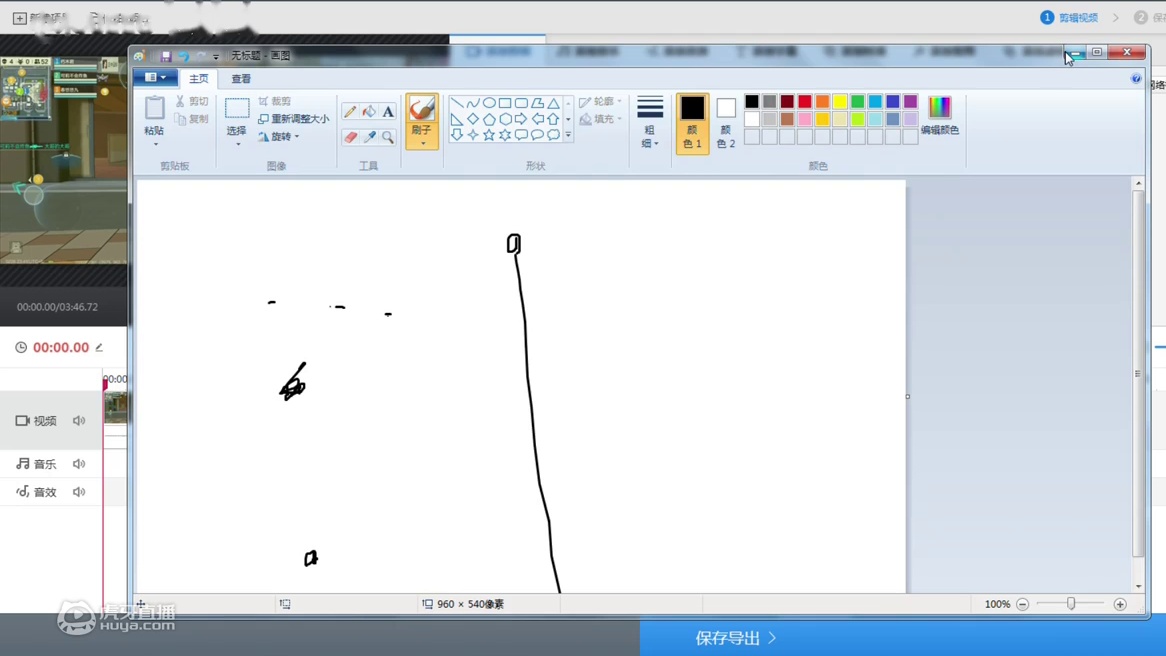This screenshot has height=656, width=1166.
Task: Choose the triangle shape
Action: click(x=553, y=103)
